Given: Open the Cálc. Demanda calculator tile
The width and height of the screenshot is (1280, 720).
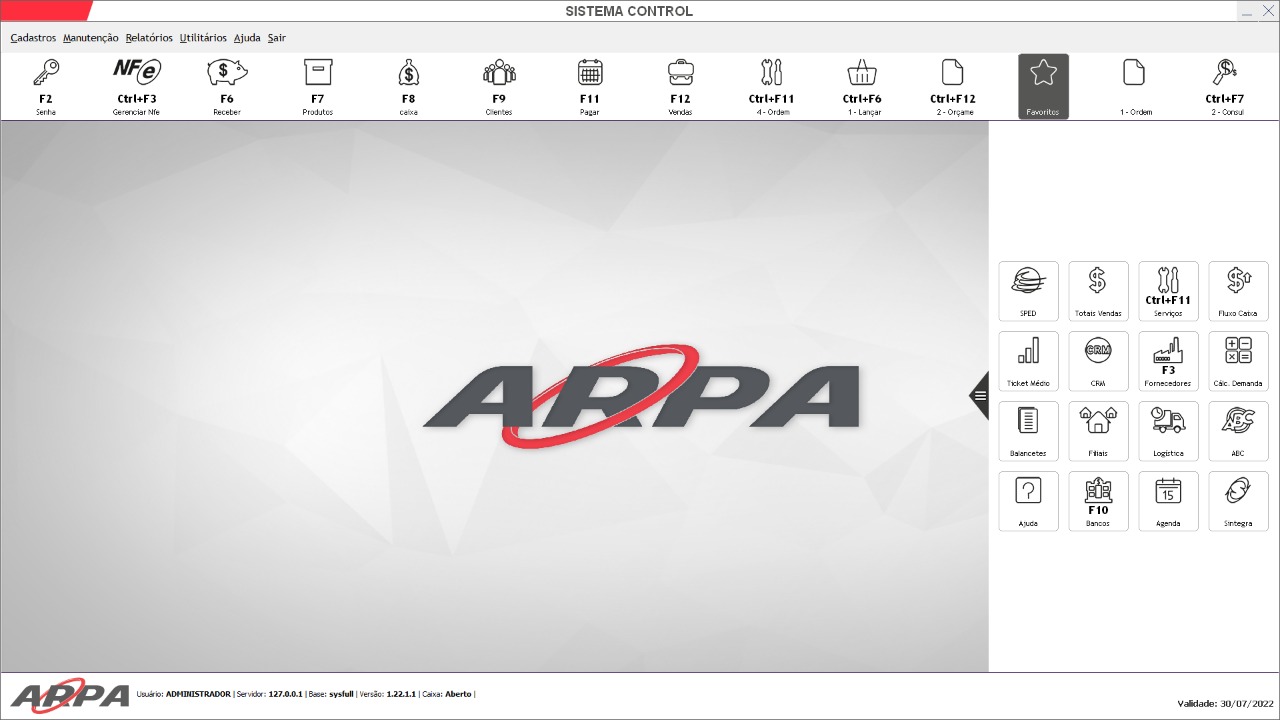Looking at the screenshot, I should click(1238, 362).
